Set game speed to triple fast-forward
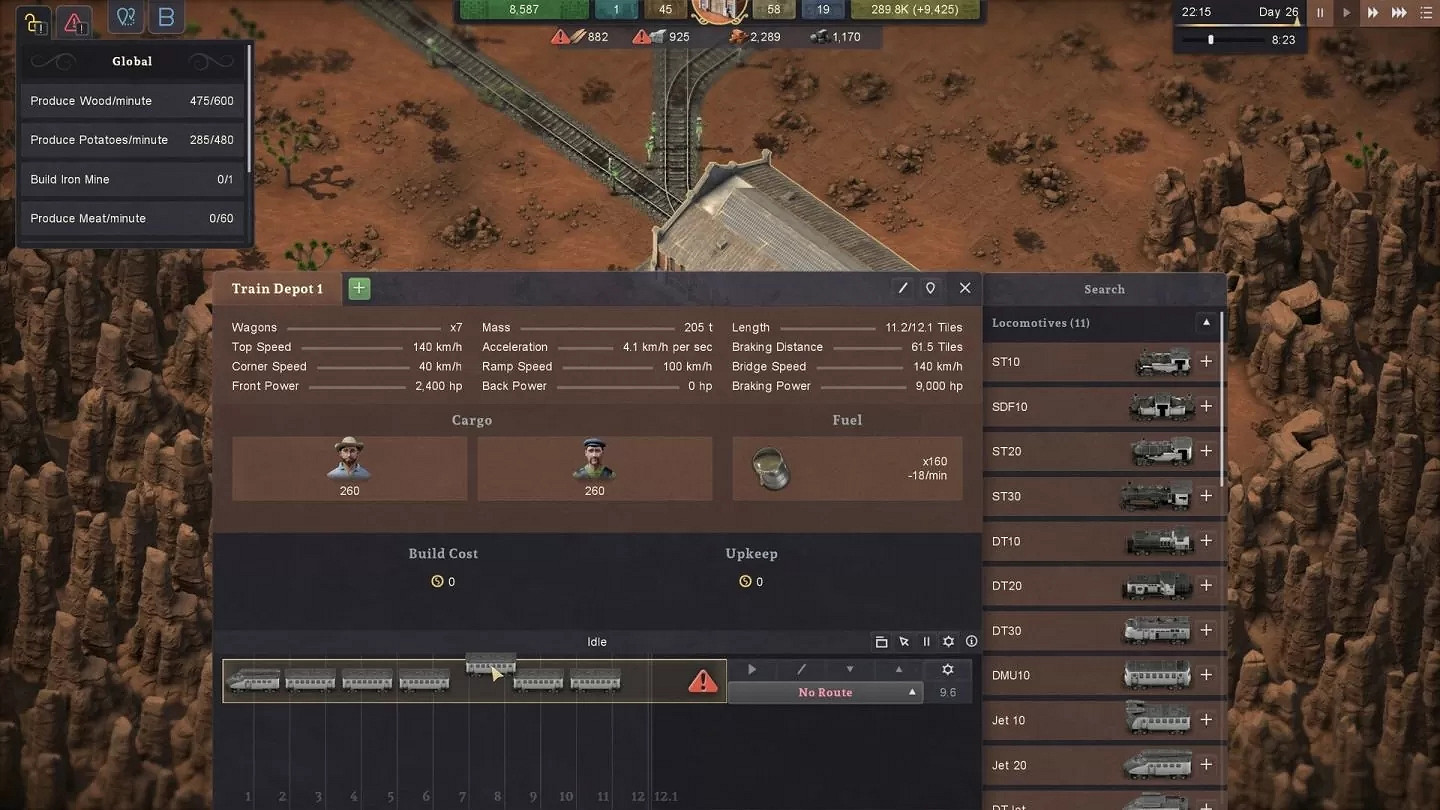The height and width of the screenshot is (810, 1440). [1400, 13]
